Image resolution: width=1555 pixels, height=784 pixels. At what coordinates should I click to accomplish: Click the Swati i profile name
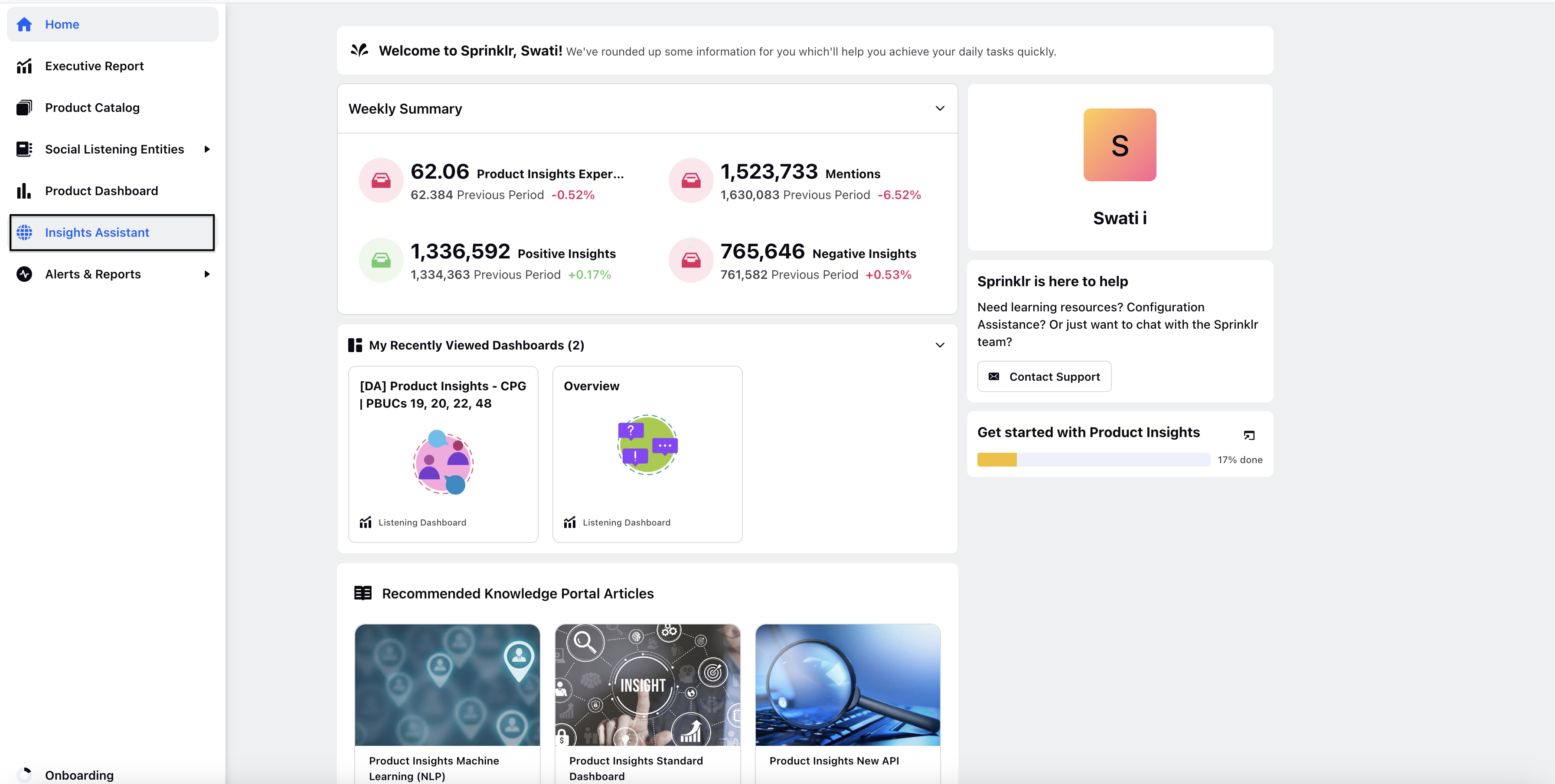pyautogui.click(x=1120, y=218)
